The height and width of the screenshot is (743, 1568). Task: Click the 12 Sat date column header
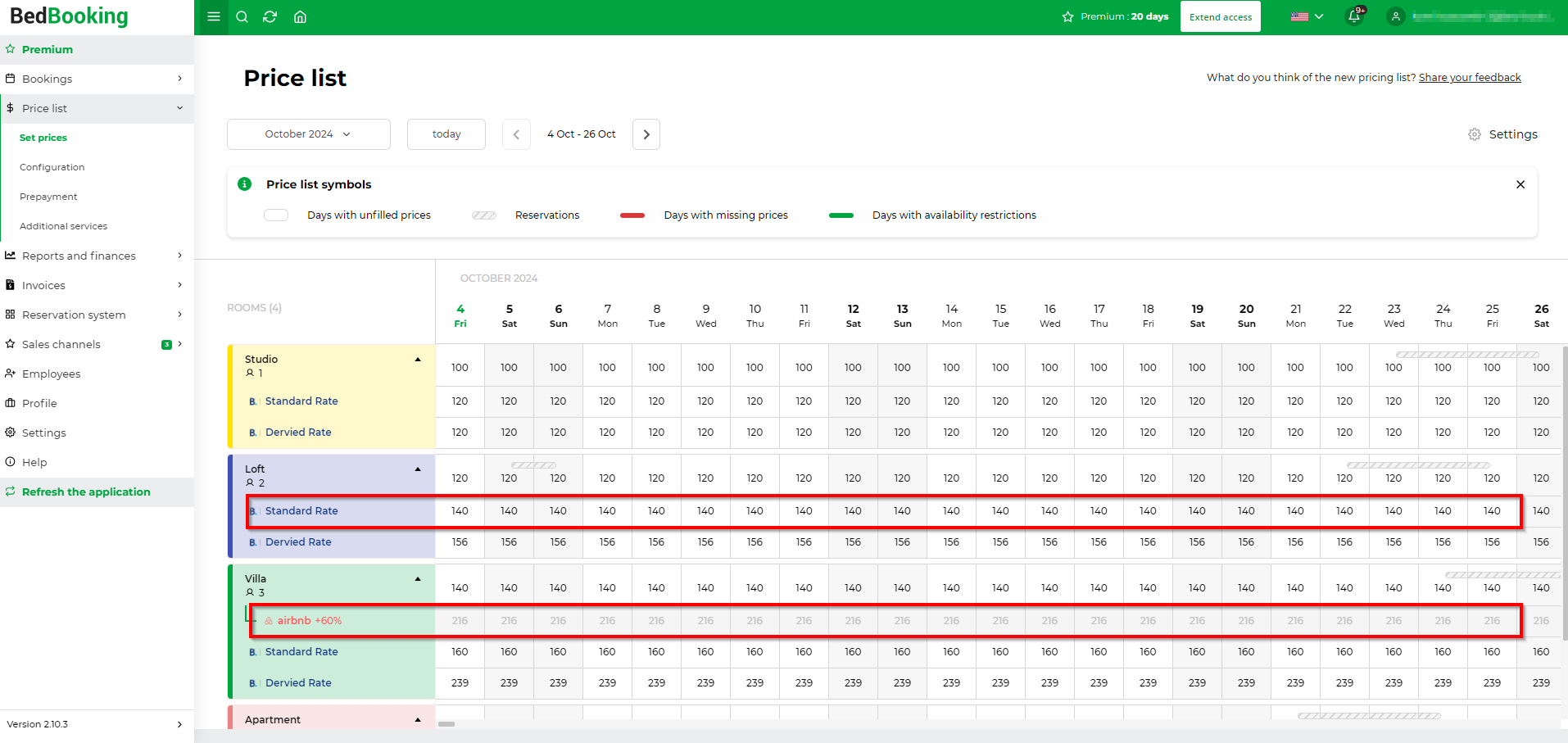coord(853,315)
